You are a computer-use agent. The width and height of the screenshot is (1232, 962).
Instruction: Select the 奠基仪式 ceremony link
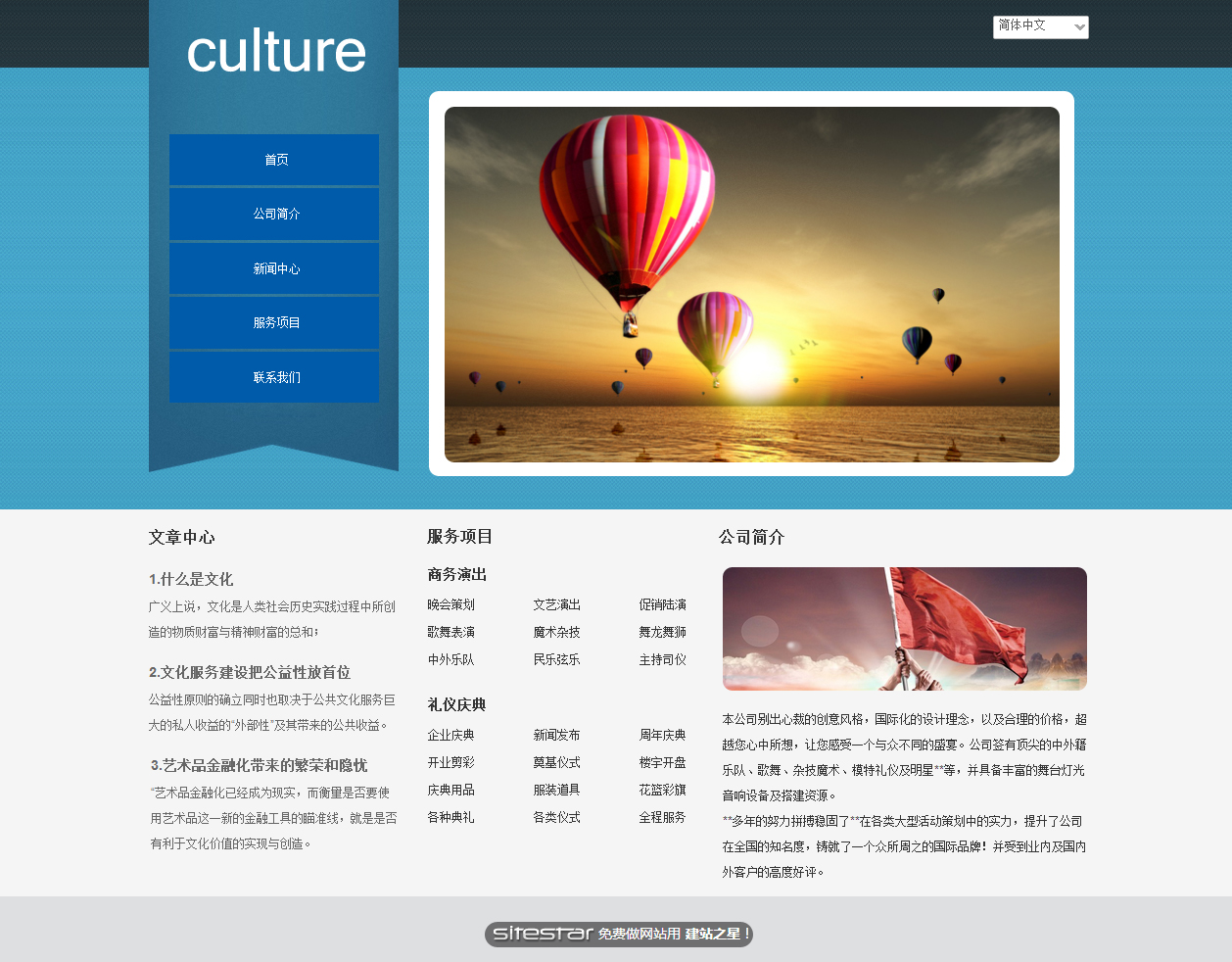556,762
